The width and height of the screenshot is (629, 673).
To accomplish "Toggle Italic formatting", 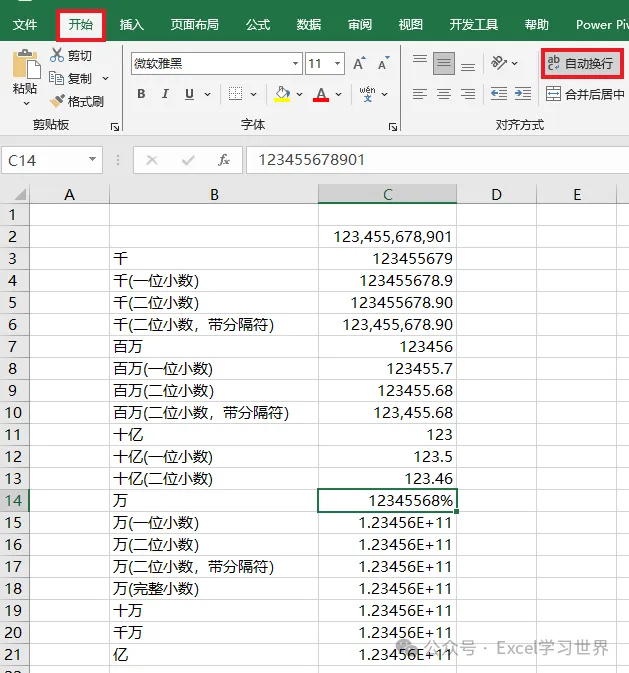I will tap(165, 94).
